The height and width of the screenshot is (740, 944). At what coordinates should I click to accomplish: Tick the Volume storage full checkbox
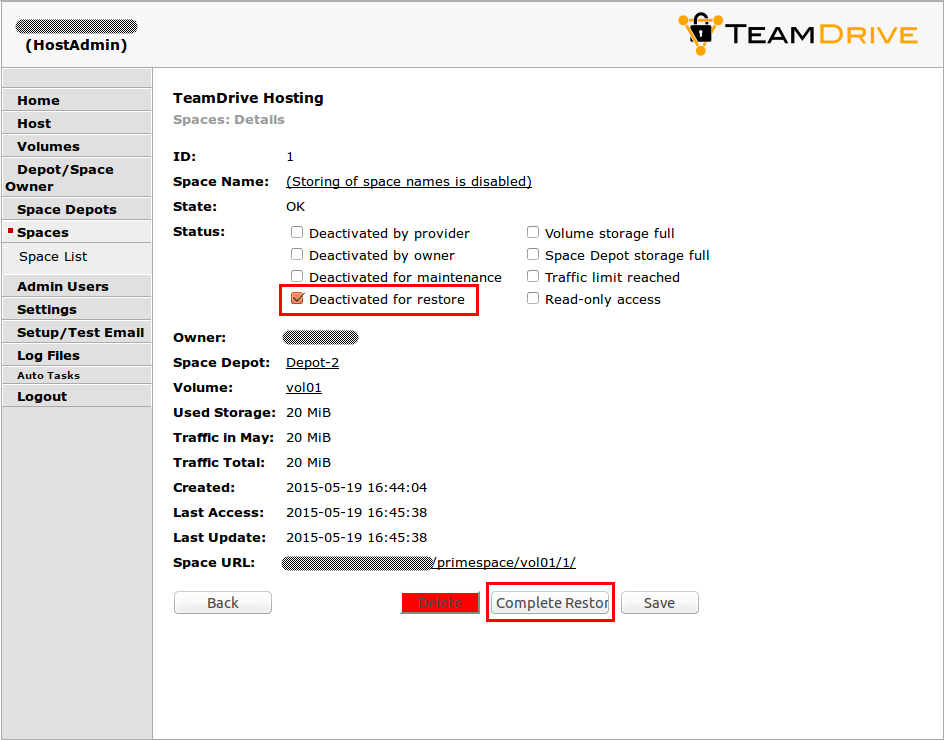click(x=533, y=233)
